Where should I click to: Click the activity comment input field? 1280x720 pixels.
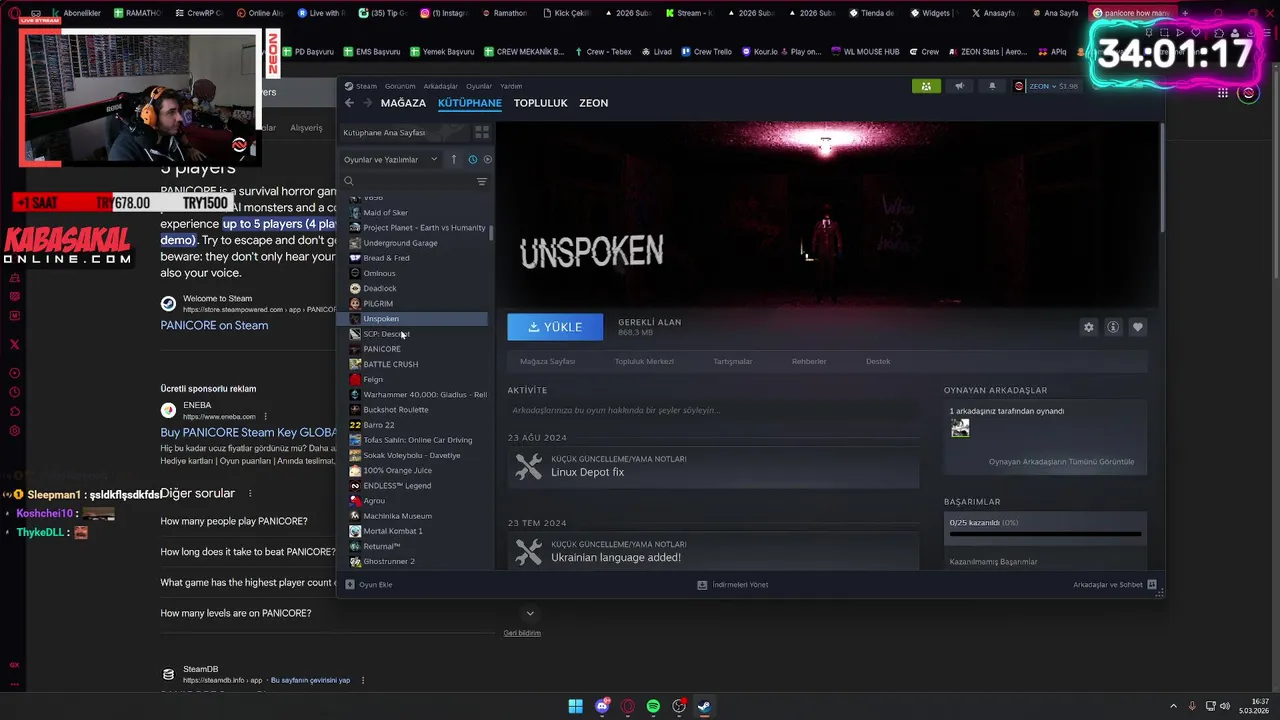[713, 410]
